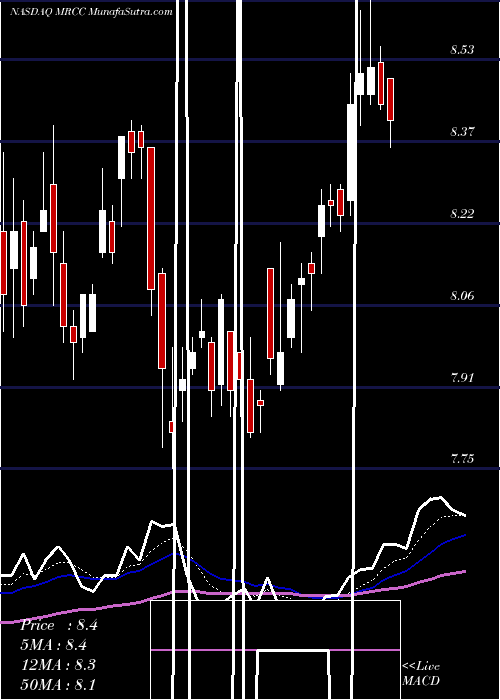The width and height of the screenshot is (500, 700).
Task: Click the 8.53 price axis label
Action: [462, 50]
